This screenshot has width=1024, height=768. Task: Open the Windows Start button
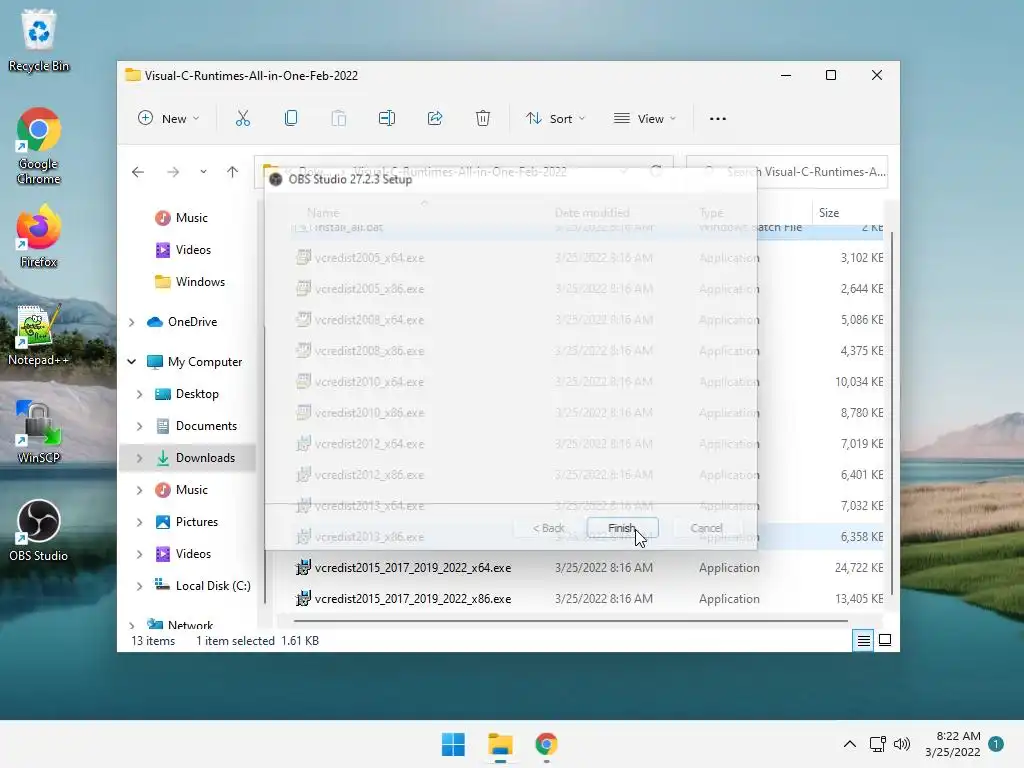tap(453, 744)
